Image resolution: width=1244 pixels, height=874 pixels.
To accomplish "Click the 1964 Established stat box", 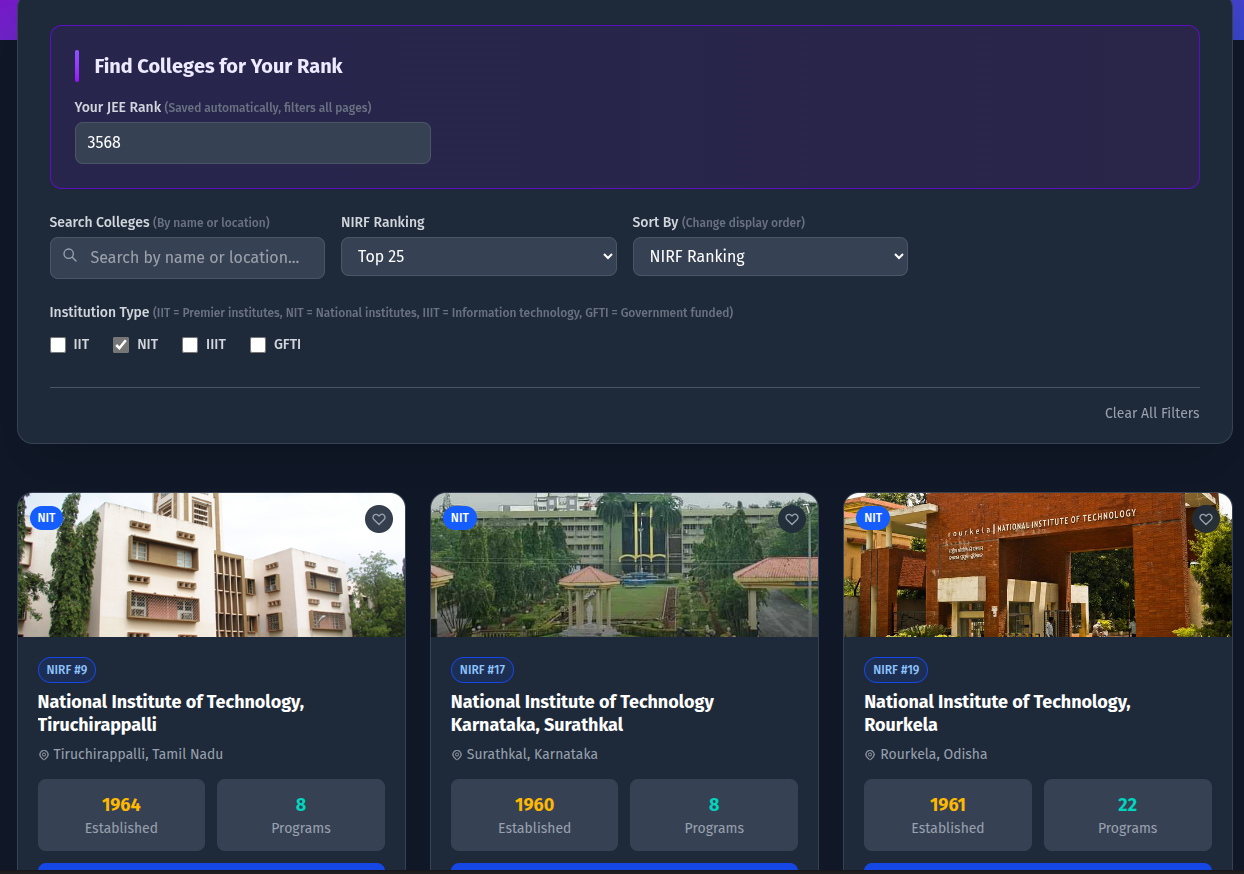I will 121,815.
